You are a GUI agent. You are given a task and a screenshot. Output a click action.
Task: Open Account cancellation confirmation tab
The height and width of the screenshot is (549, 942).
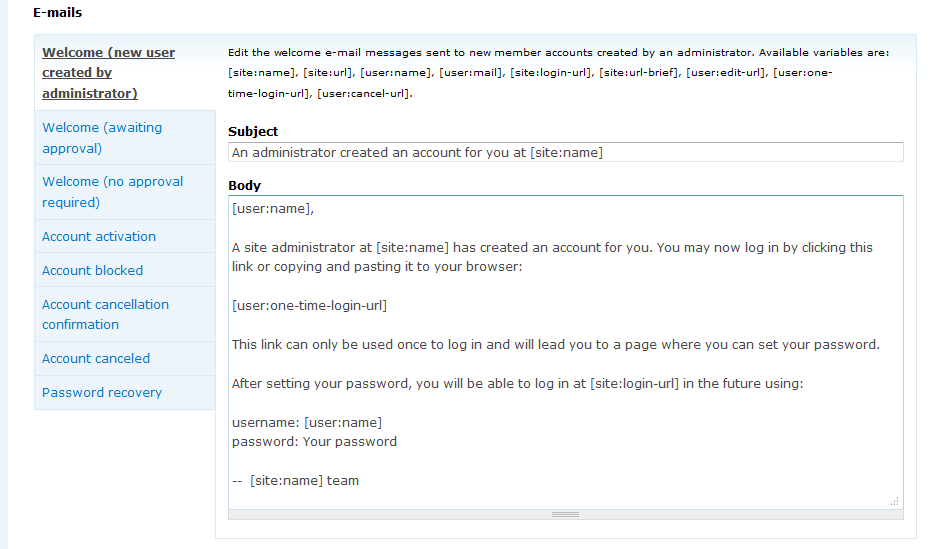click(105, 314)
